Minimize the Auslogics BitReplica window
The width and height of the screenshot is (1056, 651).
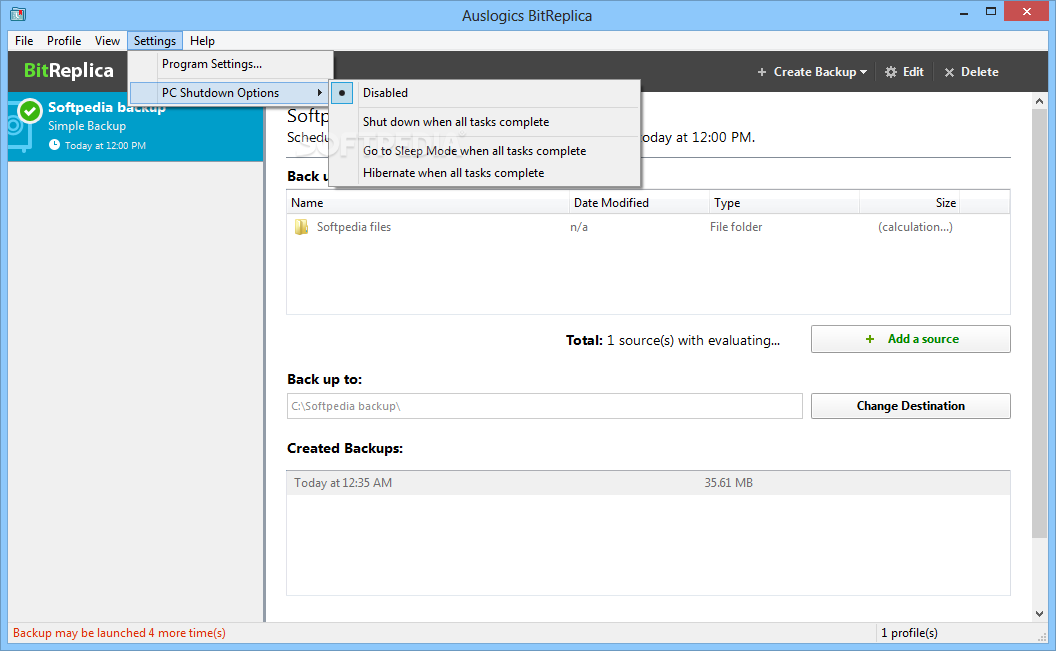click(x=964, y=12)
